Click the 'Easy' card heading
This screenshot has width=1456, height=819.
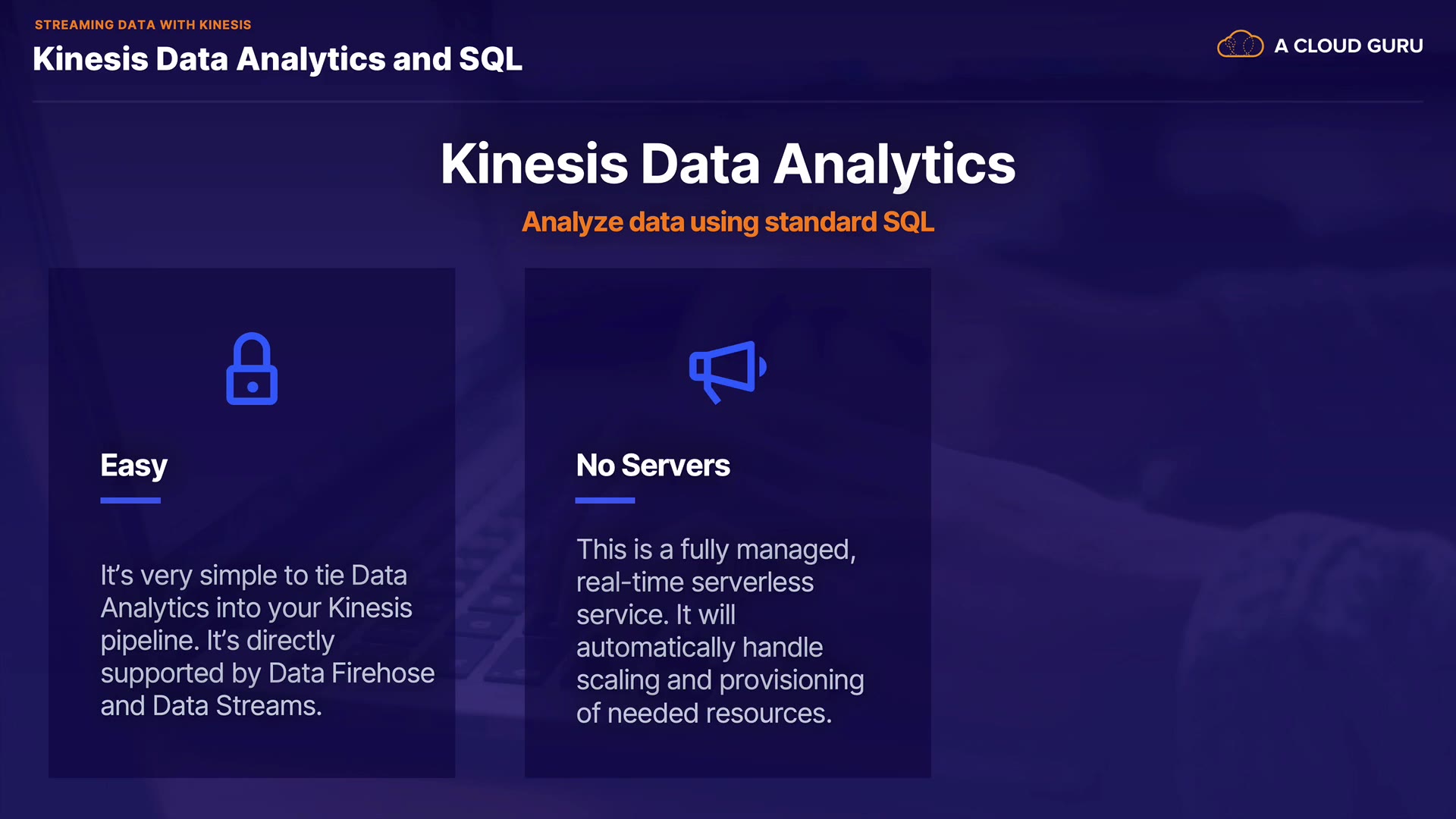pos(133,466)
